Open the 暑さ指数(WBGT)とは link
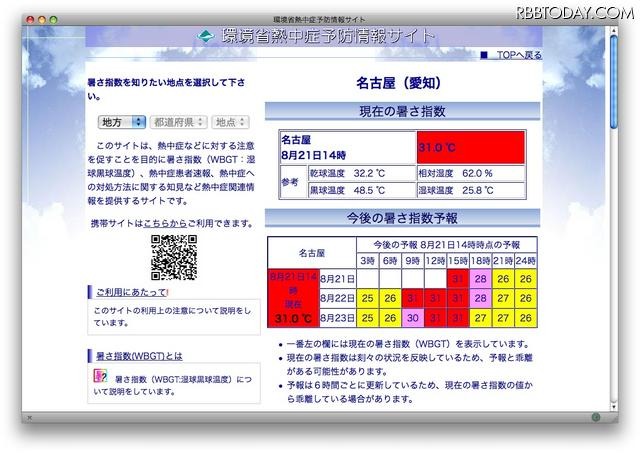The height and width of the screenshot is (453, 640). pos(139,356)
